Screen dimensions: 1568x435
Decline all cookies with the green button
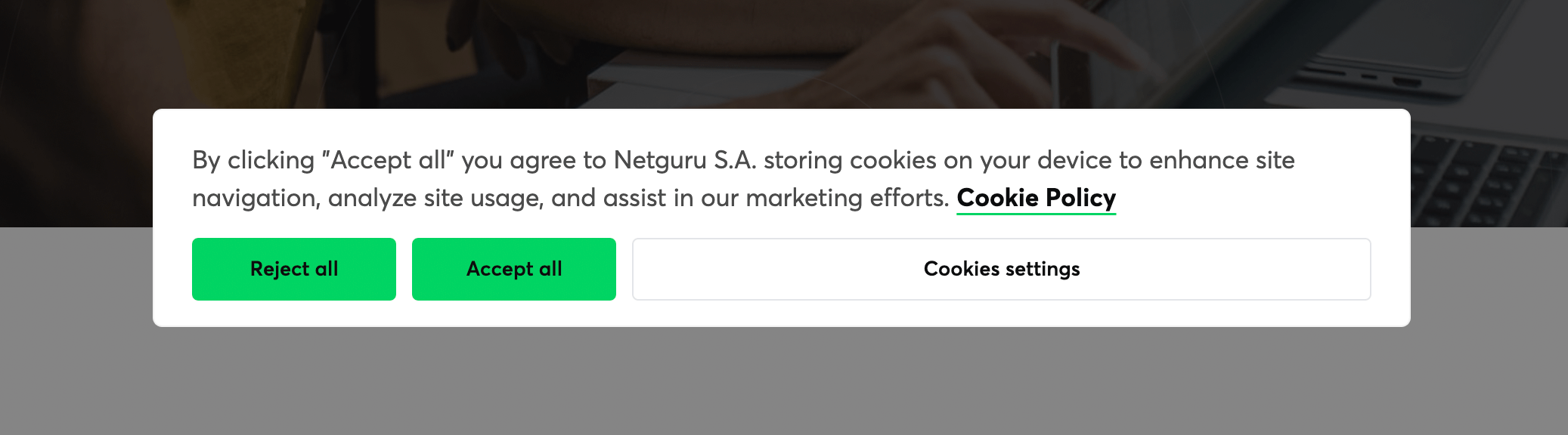[x=293, y=269]
